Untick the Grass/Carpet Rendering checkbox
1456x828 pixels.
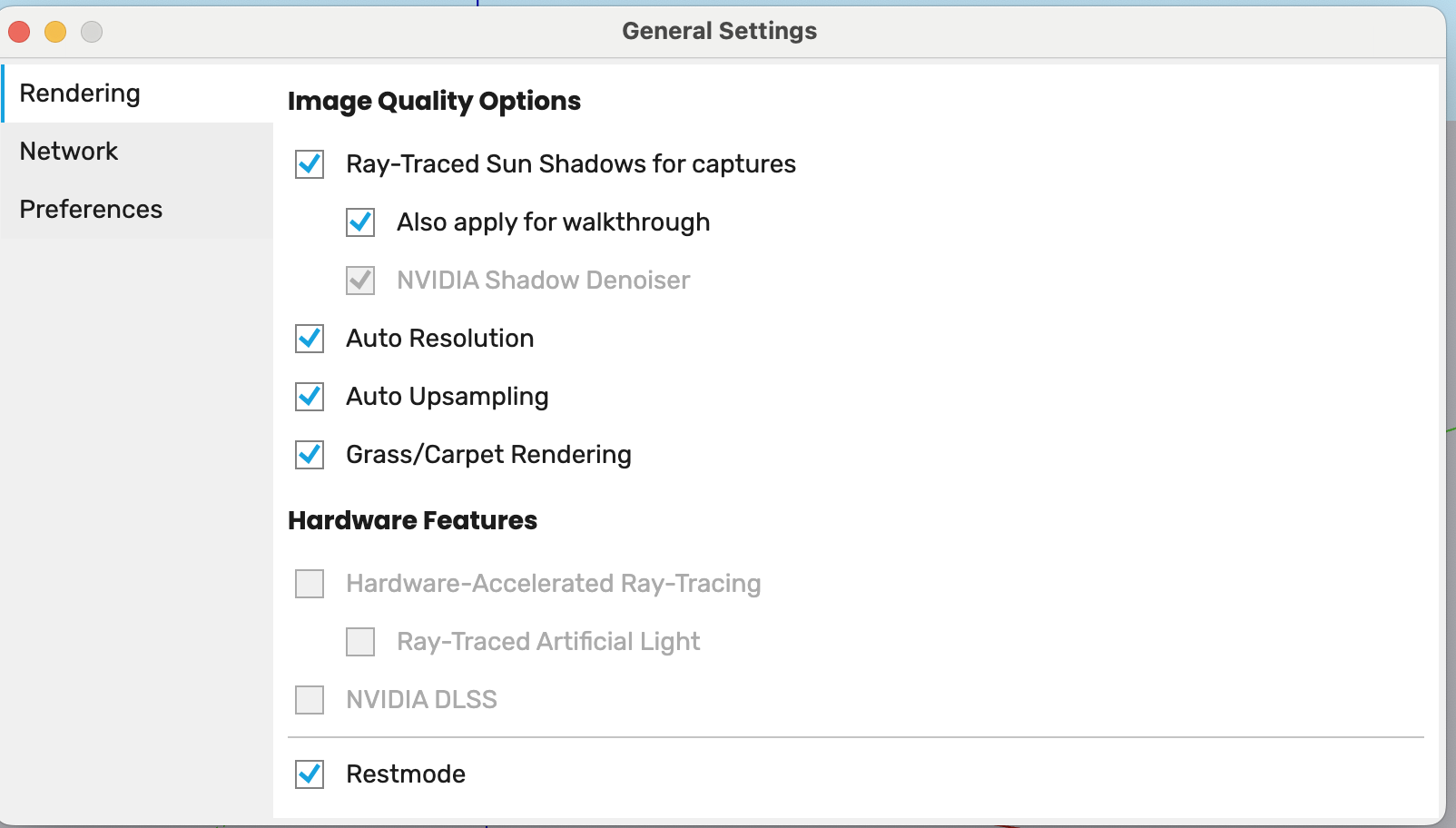click(x=310, y=455)
